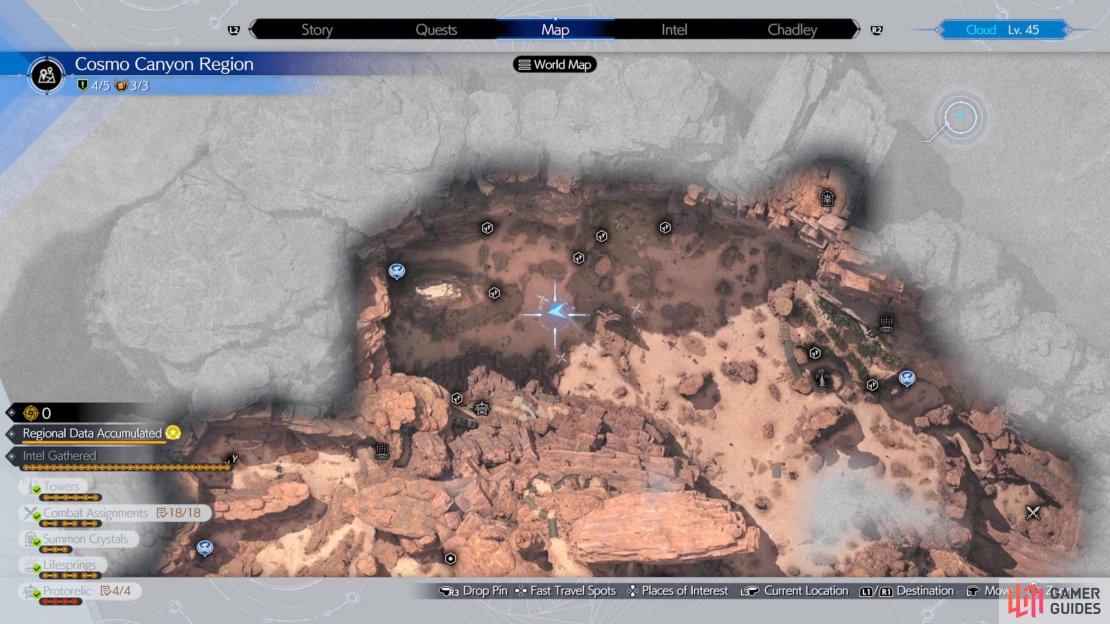Viewport: 1110px width, 624px height.
Task: Click the Cloud Lv. 45 character badge
Action: click(x=1002, y=30)
